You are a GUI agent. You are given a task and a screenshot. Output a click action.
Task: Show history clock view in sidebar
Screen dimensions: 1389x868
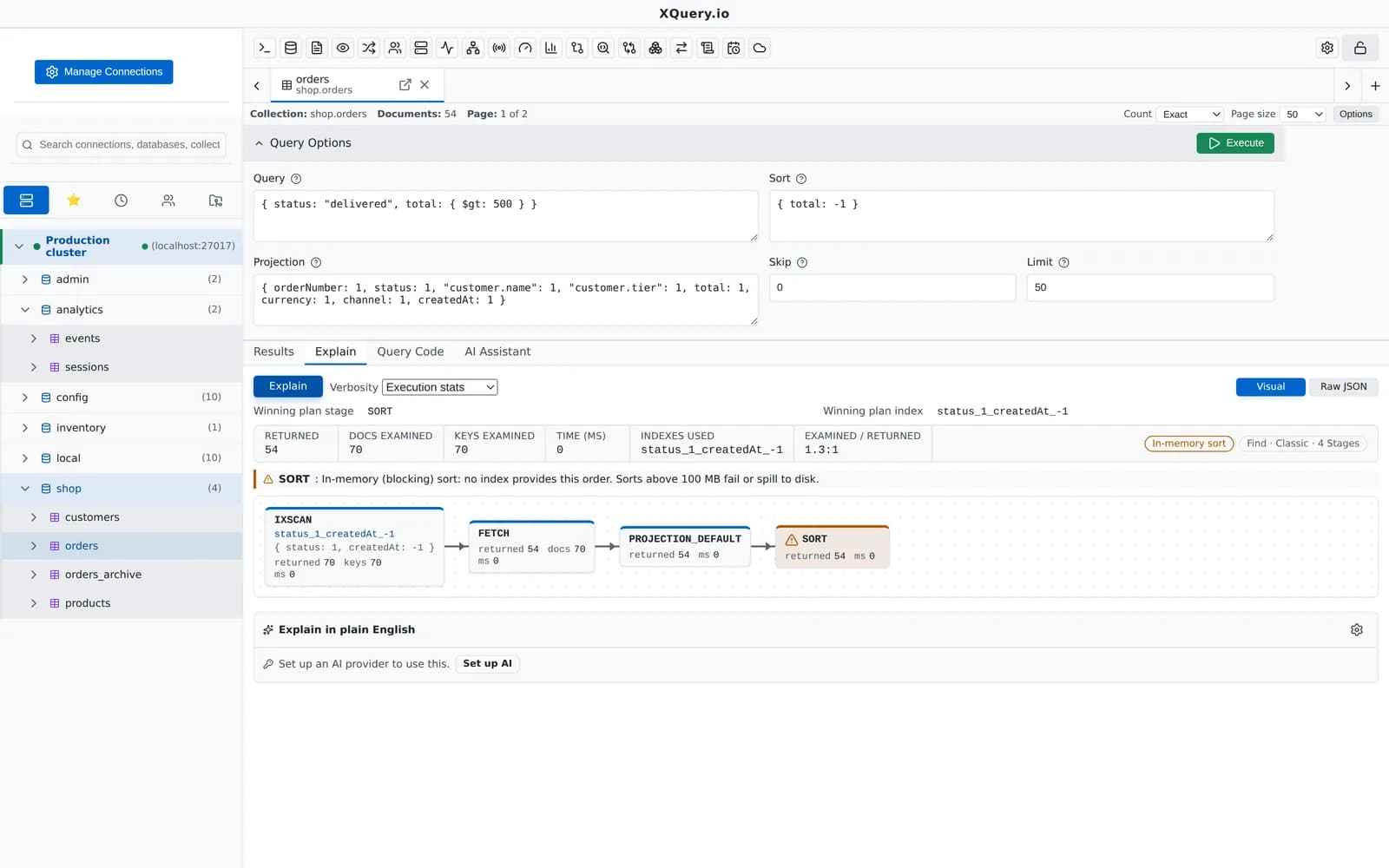[121, 201]
